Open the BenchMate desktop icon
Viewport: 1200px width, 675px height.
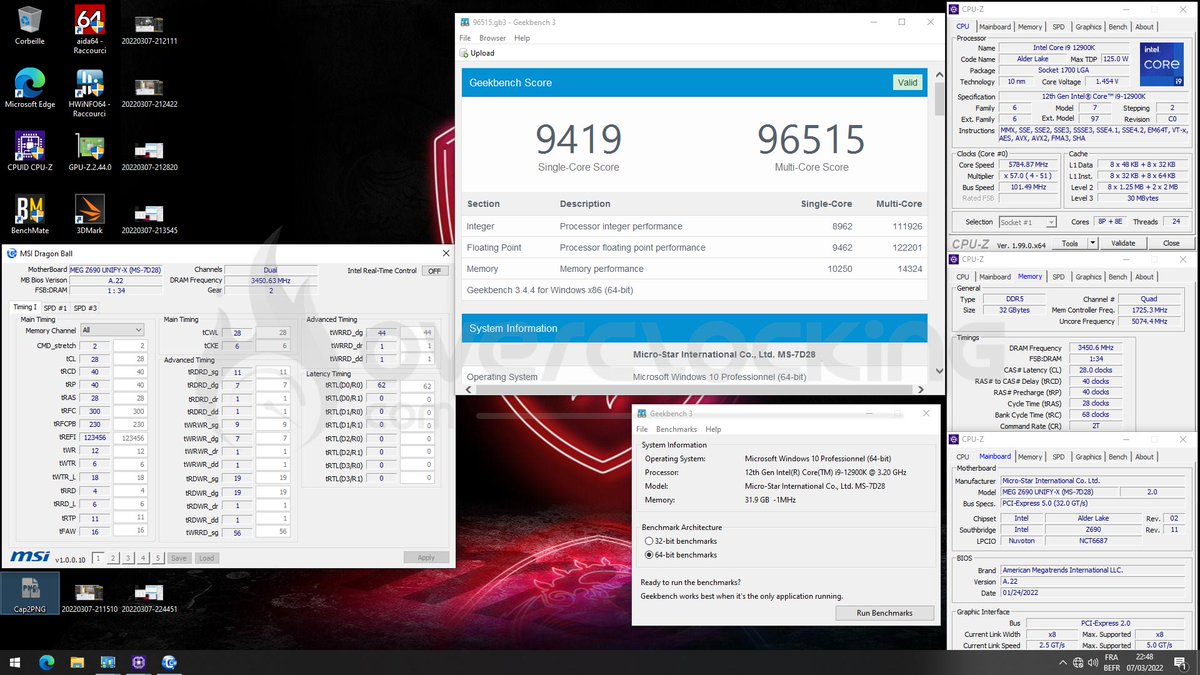point(30,214)
